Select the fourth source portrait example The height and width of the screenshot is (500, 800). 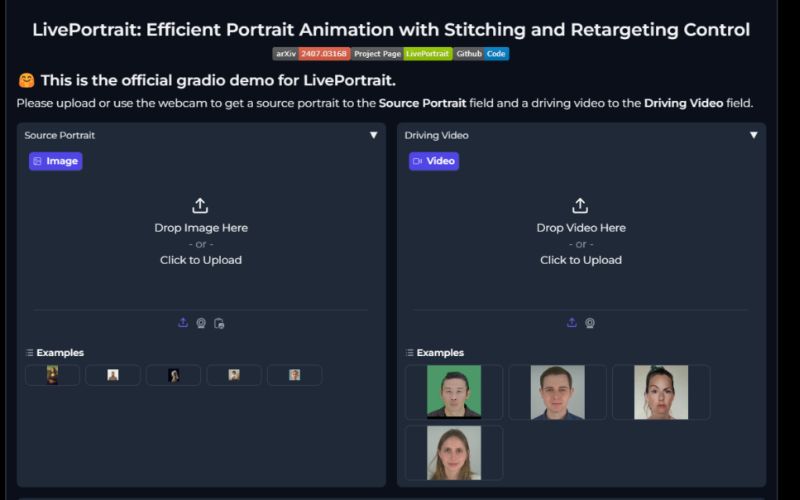click(234, 375)
